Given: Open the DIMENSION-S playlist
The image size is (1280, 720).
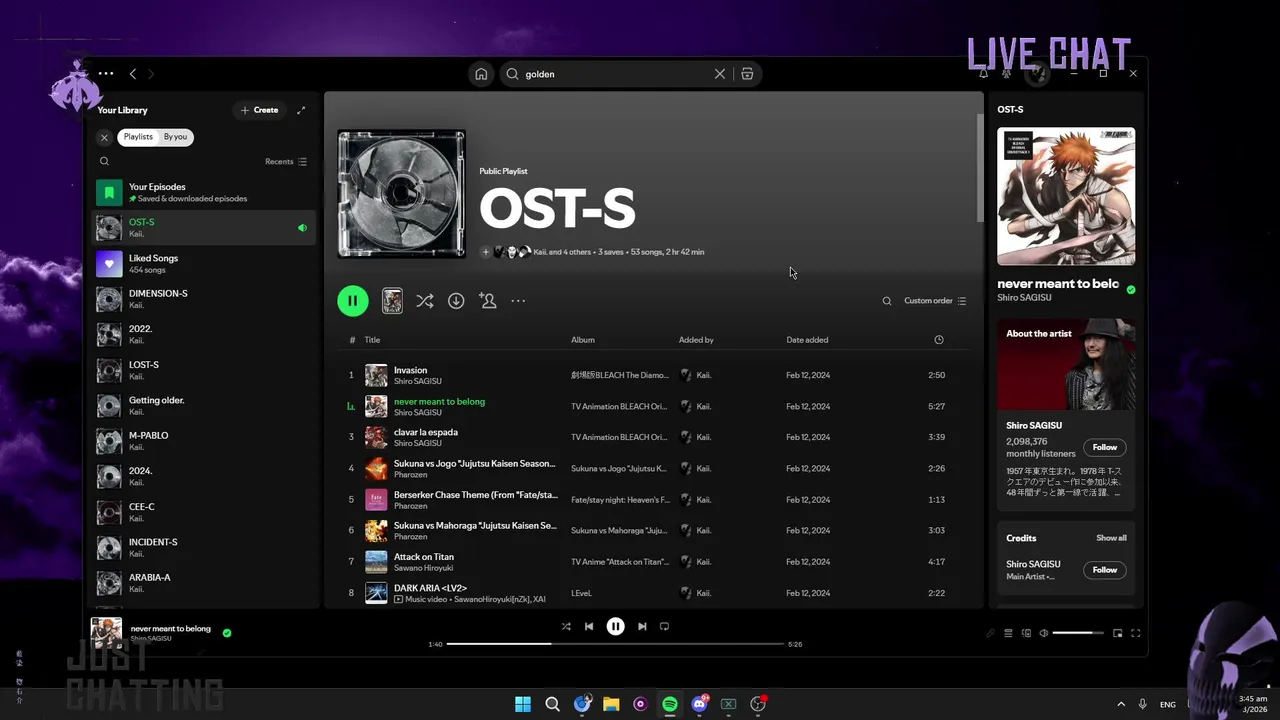Looking at the screenshot, I should 205,299.
